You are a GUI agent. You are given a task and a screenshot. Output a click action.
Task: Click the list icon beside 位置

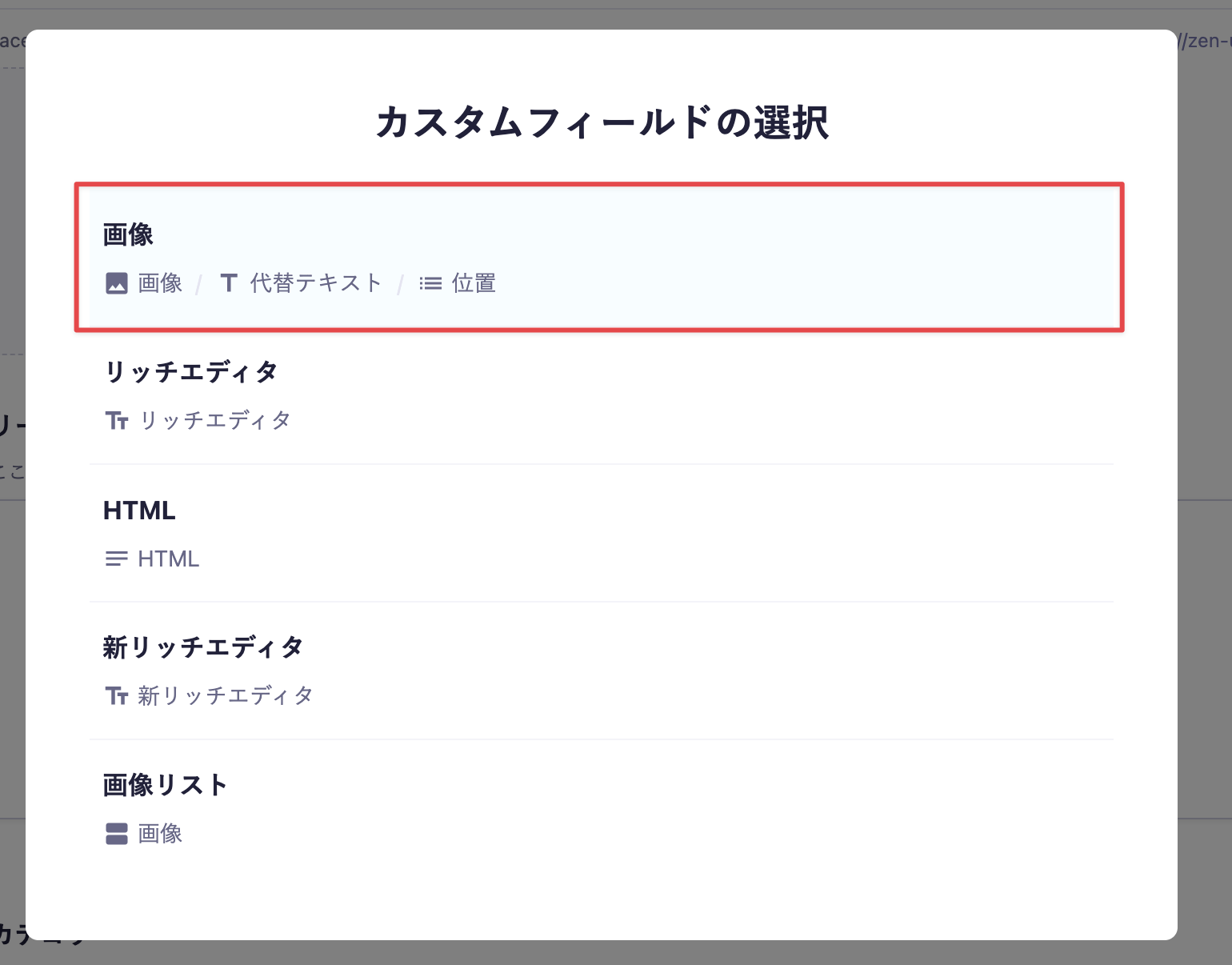pos(430,283)
